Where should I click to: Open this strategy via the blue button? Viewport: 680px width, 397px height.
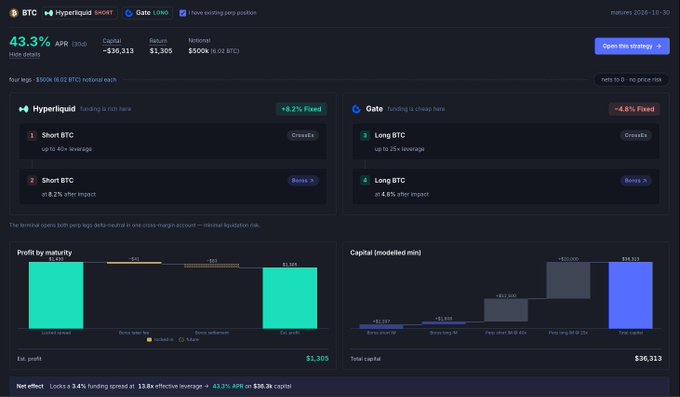632,46
